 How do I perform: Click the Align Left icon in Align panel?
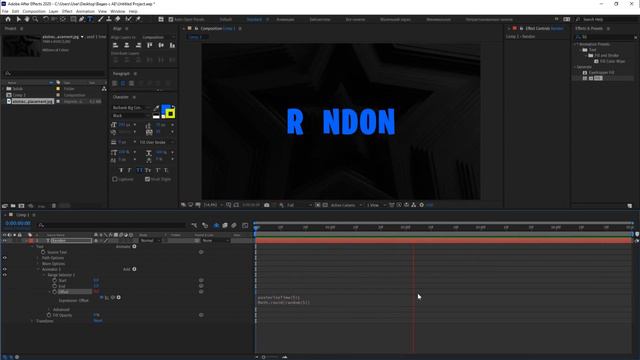pyautogui.click(x=116, y=45)
